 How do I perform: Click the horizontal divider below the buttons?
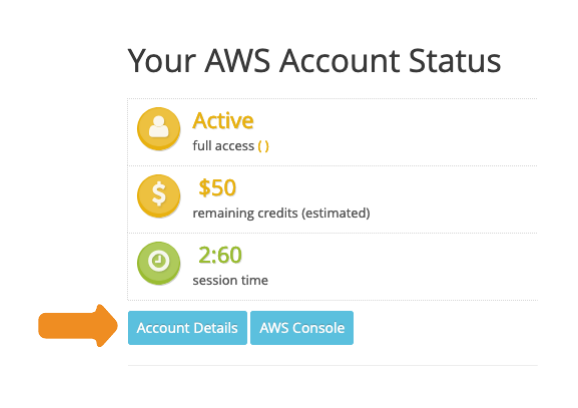[332, 366]
